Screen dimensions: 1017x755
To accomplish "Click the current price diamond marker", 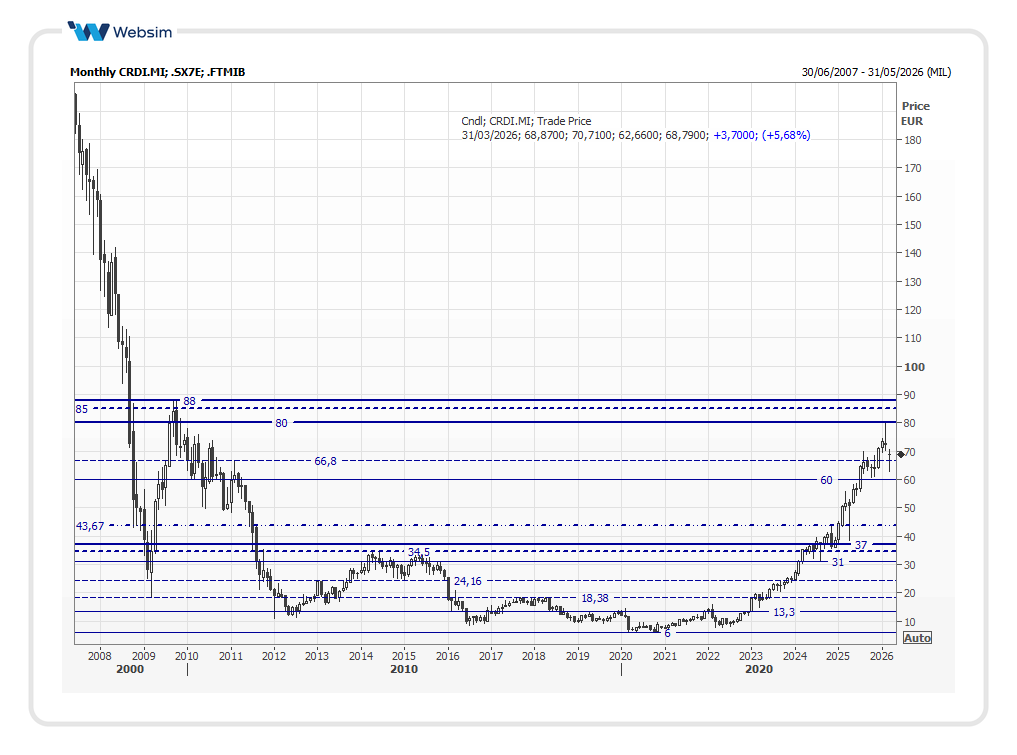I will pos(900,454).
